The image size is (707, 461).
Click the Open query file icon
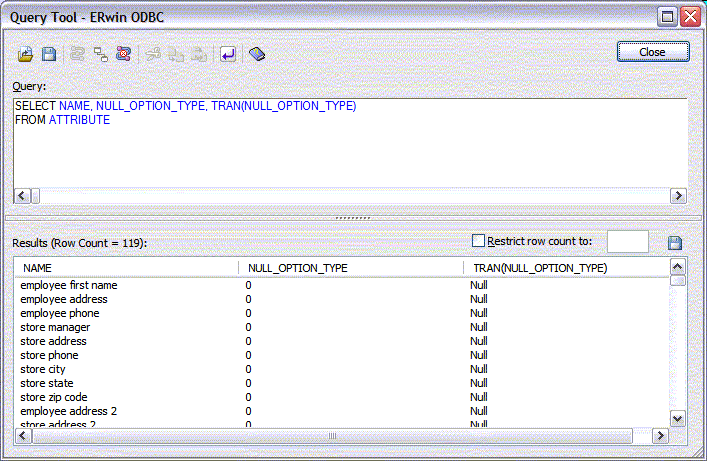tap(27, 54)
